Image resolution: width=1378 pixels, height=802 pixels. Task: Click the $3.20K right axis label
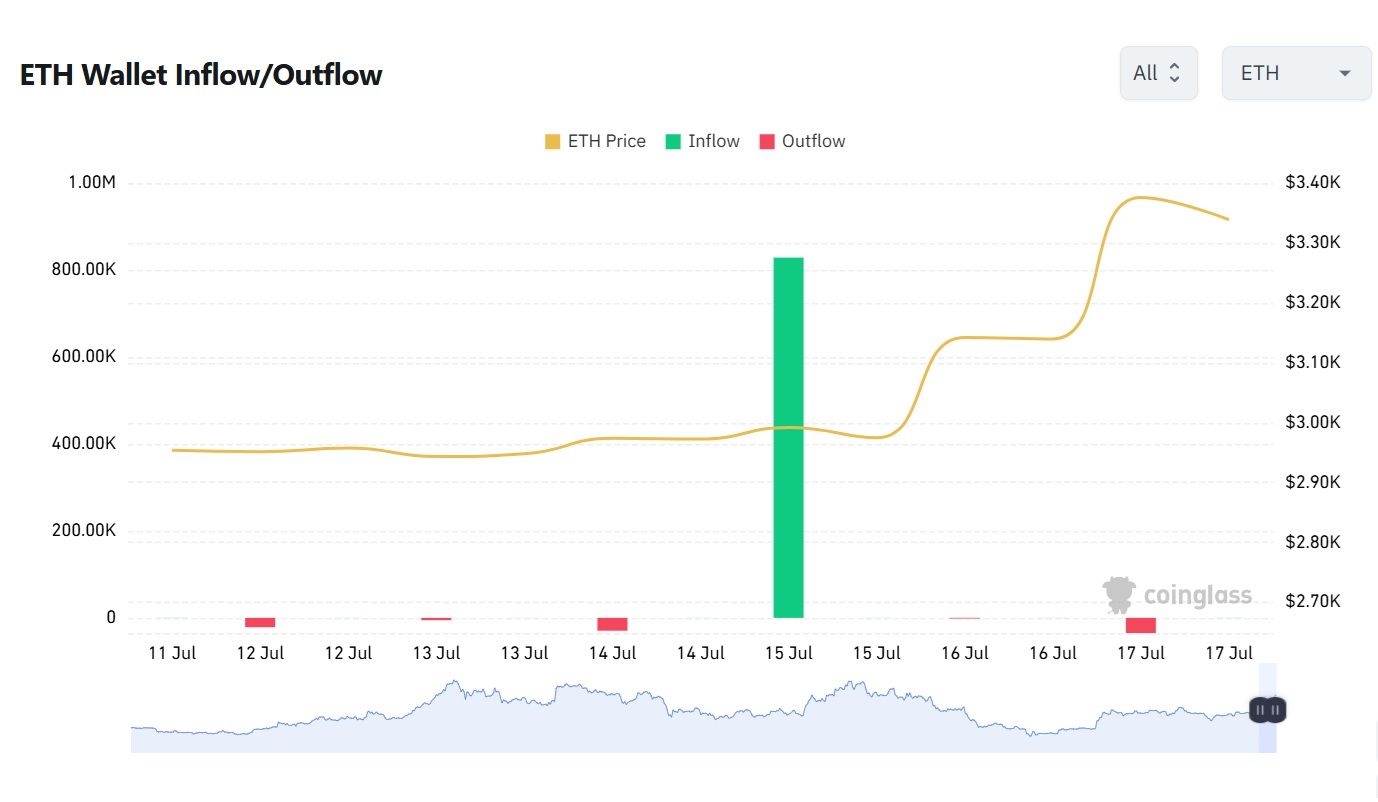(x=1312, y=302)
